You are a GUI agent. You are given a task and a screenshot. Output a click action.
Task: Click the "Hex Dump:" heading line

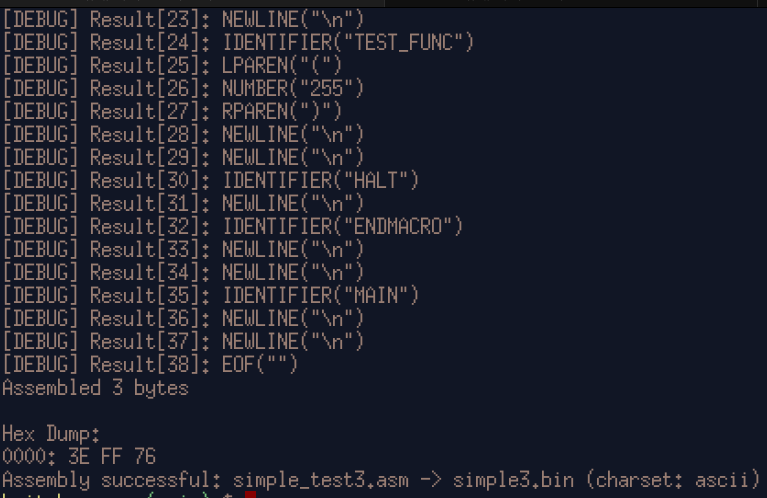[50, 433]
